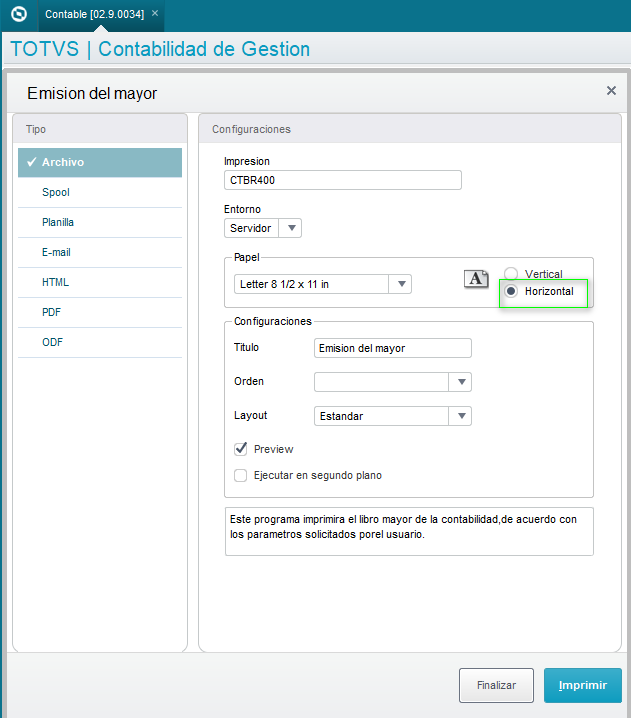Enable Ejecutar en segundo plano checkbox

point(240,475)
